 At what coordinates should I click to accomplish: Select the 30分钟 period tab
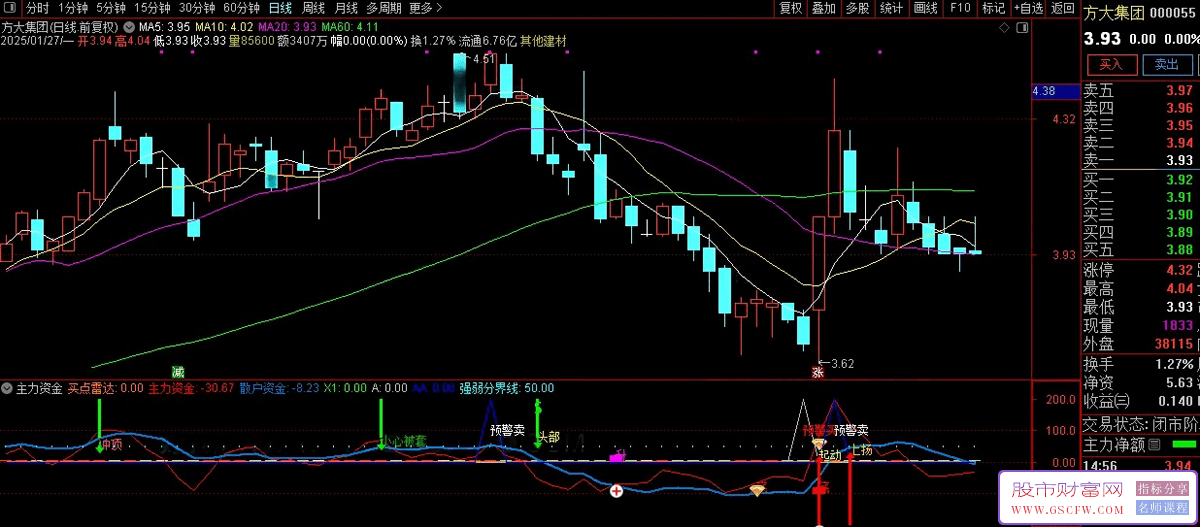(196, 7)
